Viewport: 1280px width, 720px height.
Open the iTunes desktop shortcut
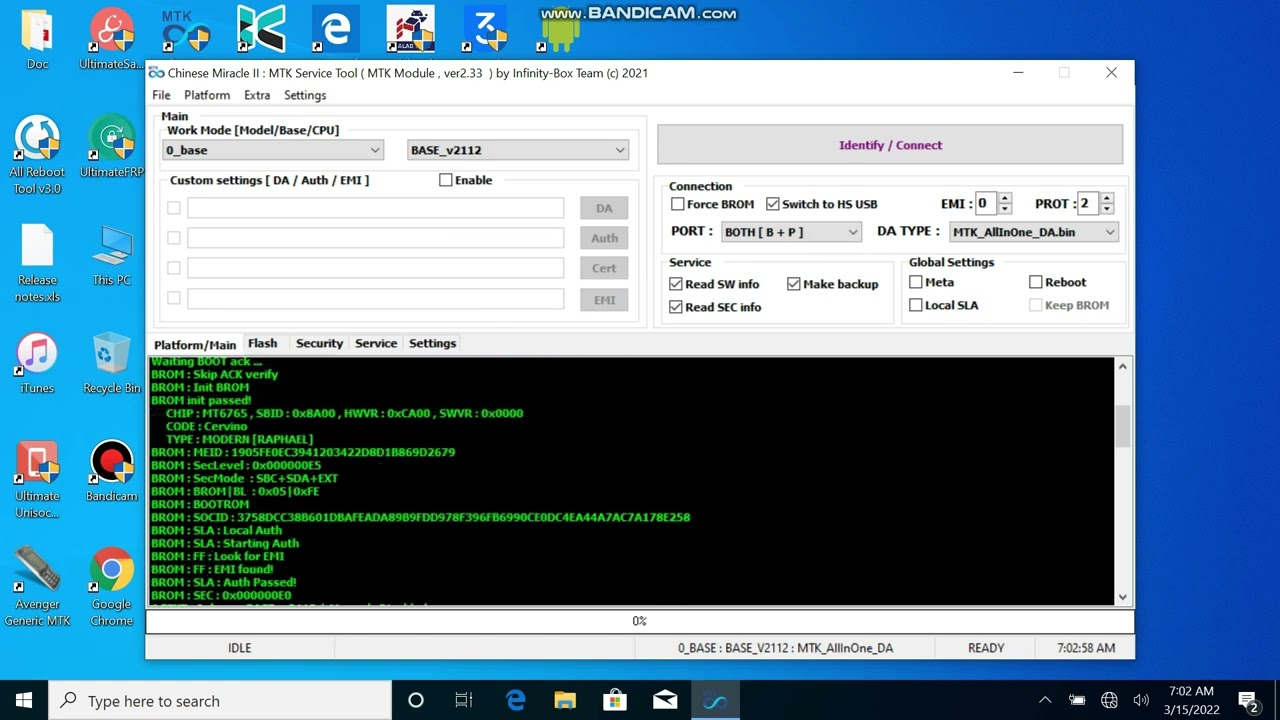coord(37,363)
